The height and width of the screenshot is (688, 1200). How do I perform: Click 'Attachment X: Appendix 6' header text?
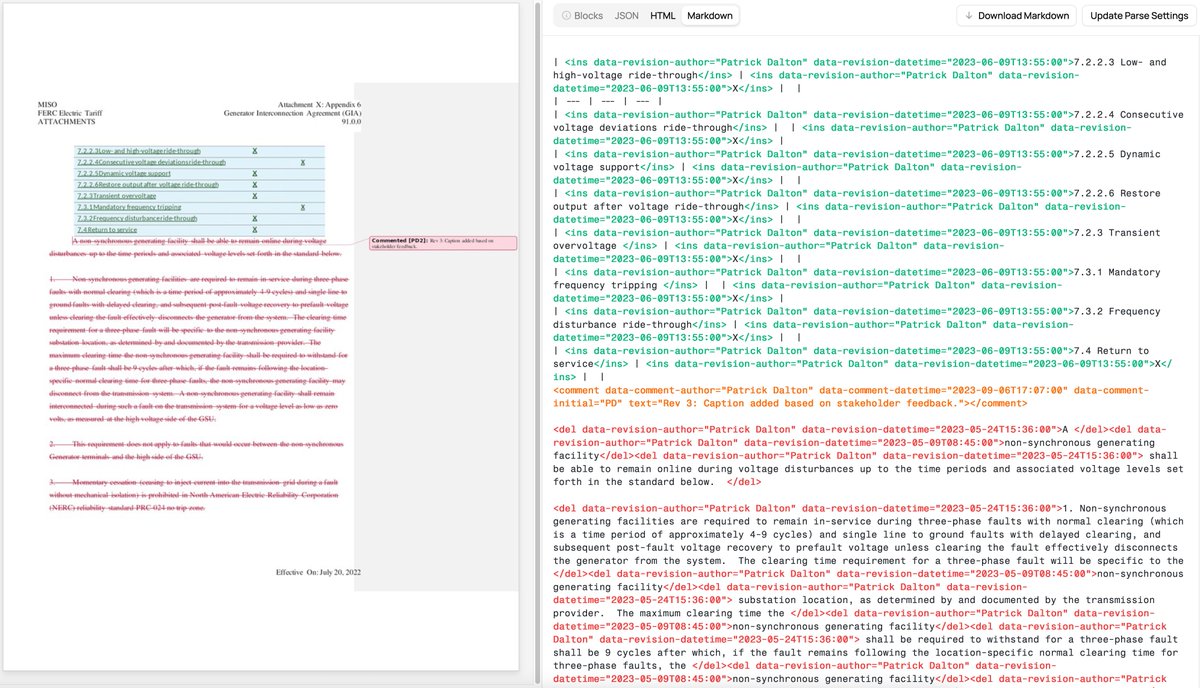click(319, 105)
